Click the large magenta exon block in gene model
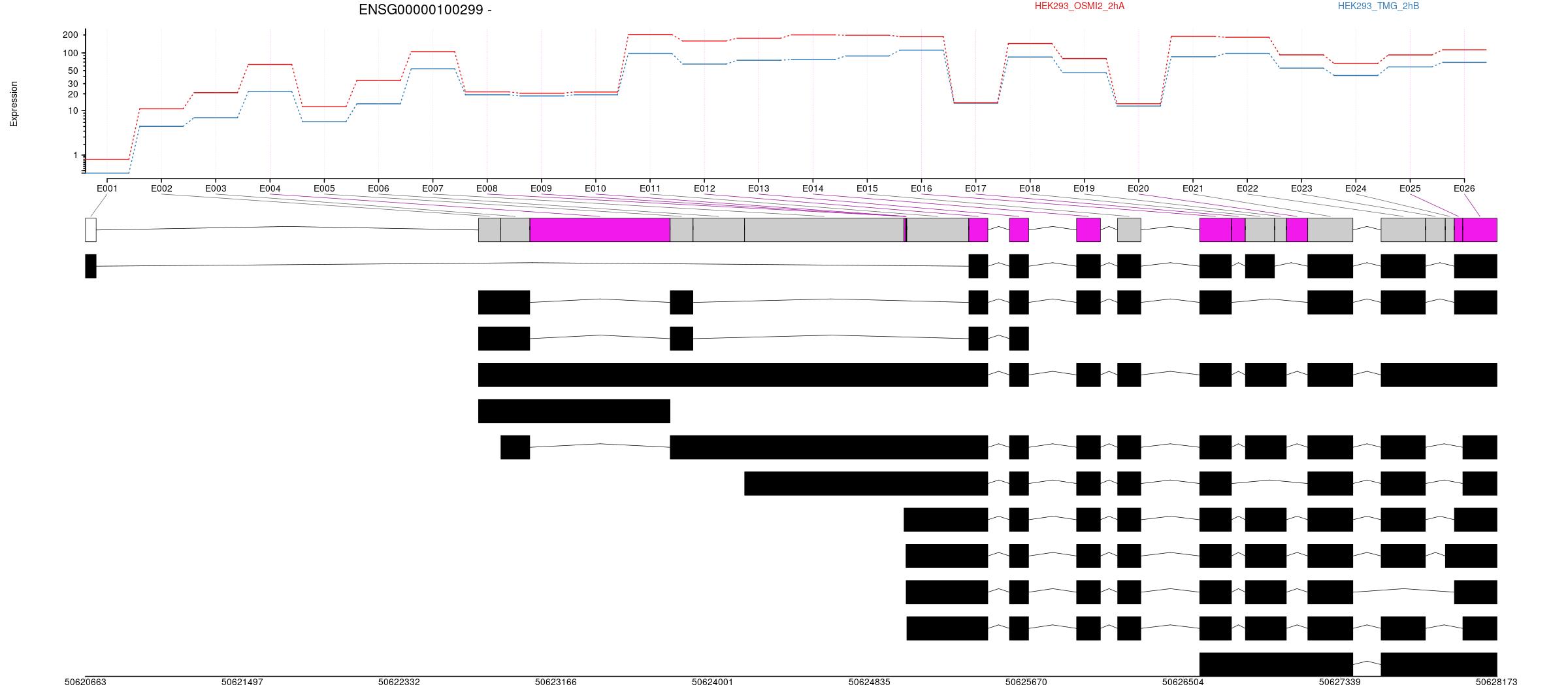Screen dimensions: 1568x693 (600, 230)
